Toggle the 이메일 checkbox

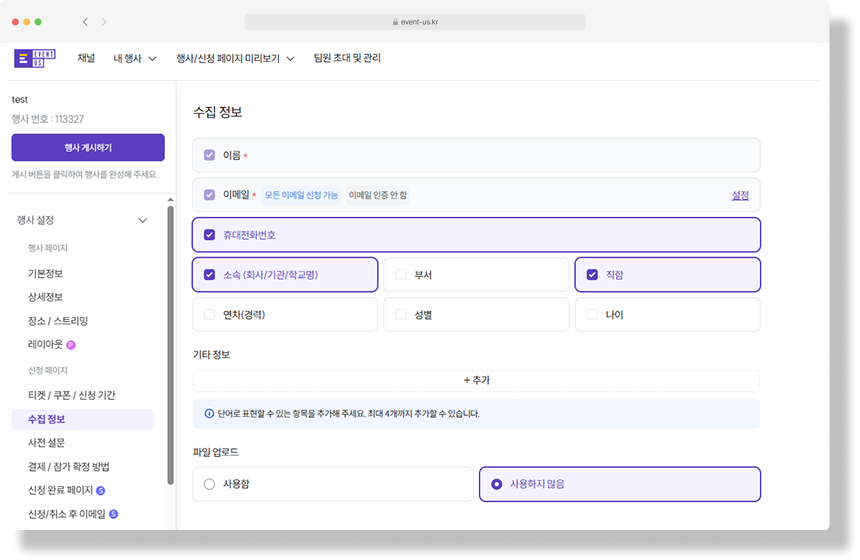coord(209,195)
